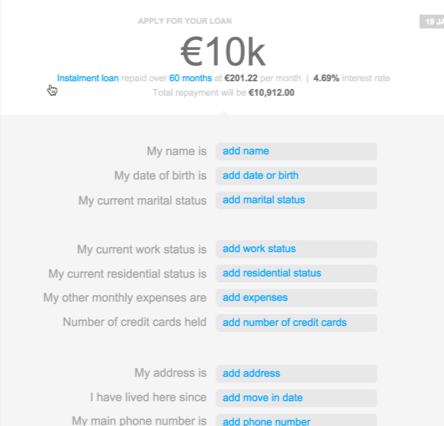Viewport: 444px width, 426px height.
Task: Click the €201.22 monthly payment amount
Action: tap(241, 78)
